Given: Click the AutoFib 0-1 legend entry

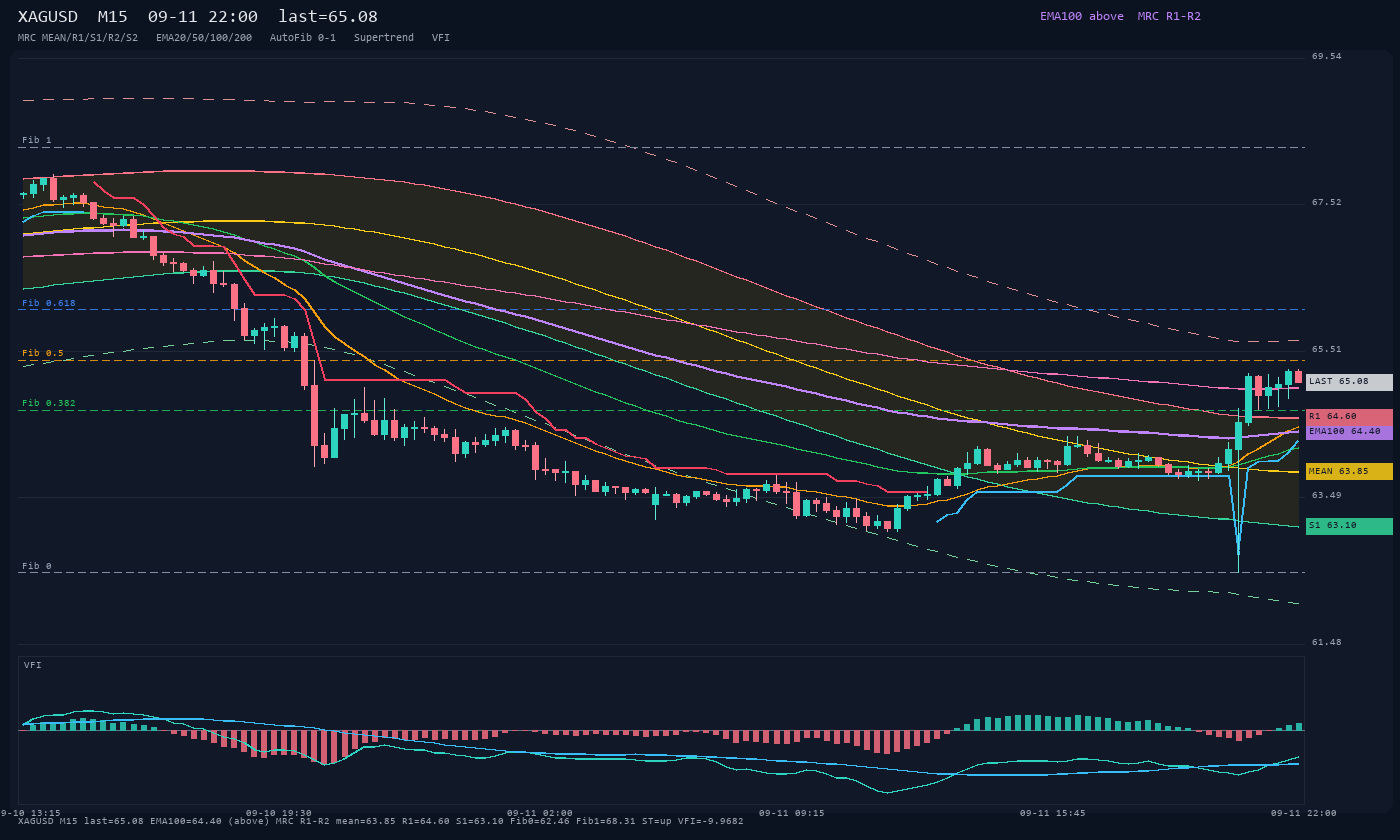Looking at the screenshot, I should [x=303, y=38].
